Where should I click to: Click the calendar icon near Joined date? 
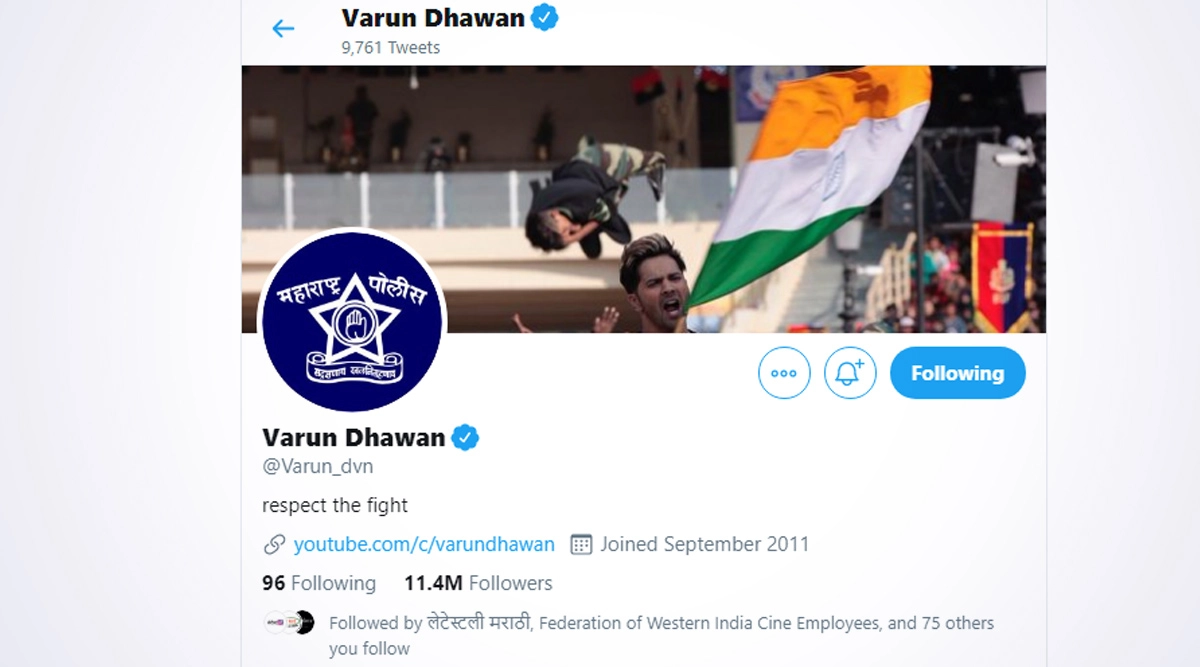tap(581, 545)
